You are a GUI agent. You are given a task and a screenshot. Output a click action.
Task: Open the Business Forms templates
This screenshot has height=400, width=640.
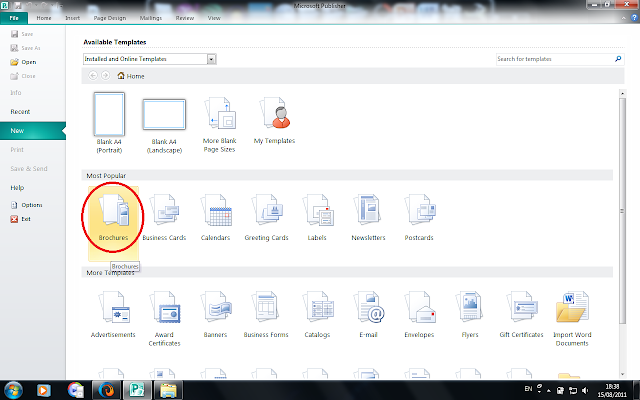266,314
